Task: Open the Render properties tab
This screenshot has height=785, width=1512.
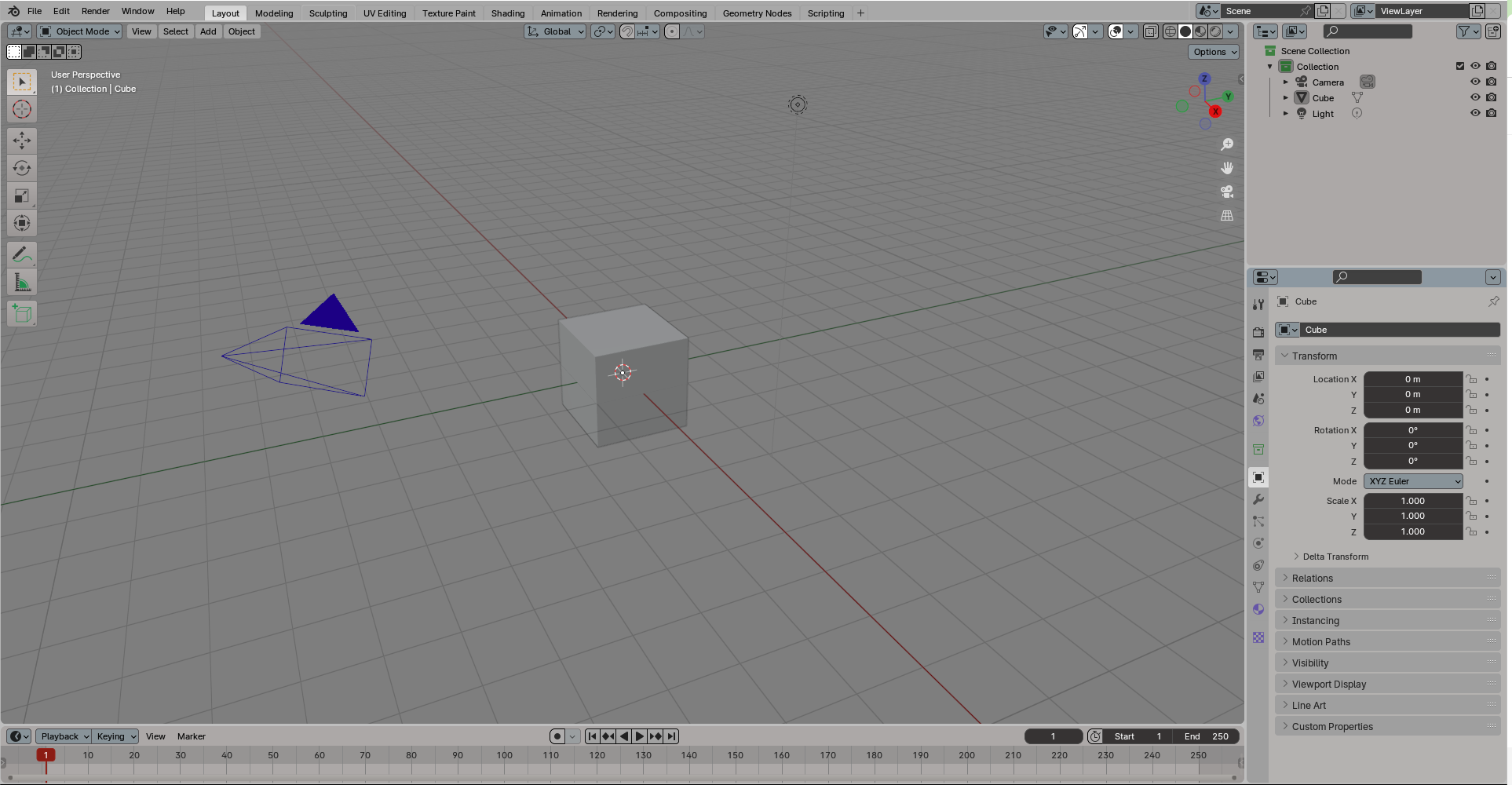Action: click(x=1258, y=333)
